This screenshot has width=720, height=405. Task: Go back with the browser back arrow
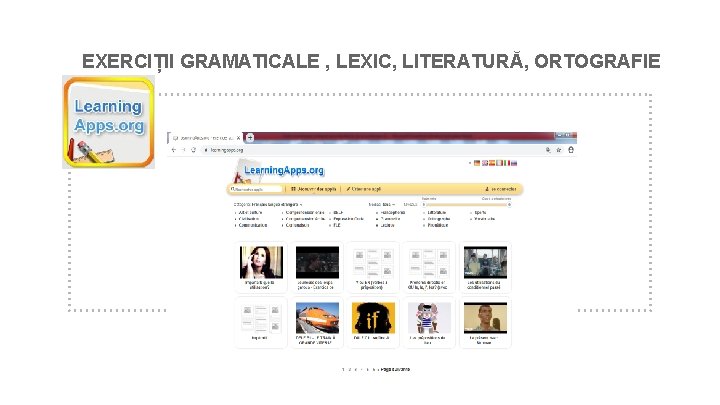(x=174, y=150)
